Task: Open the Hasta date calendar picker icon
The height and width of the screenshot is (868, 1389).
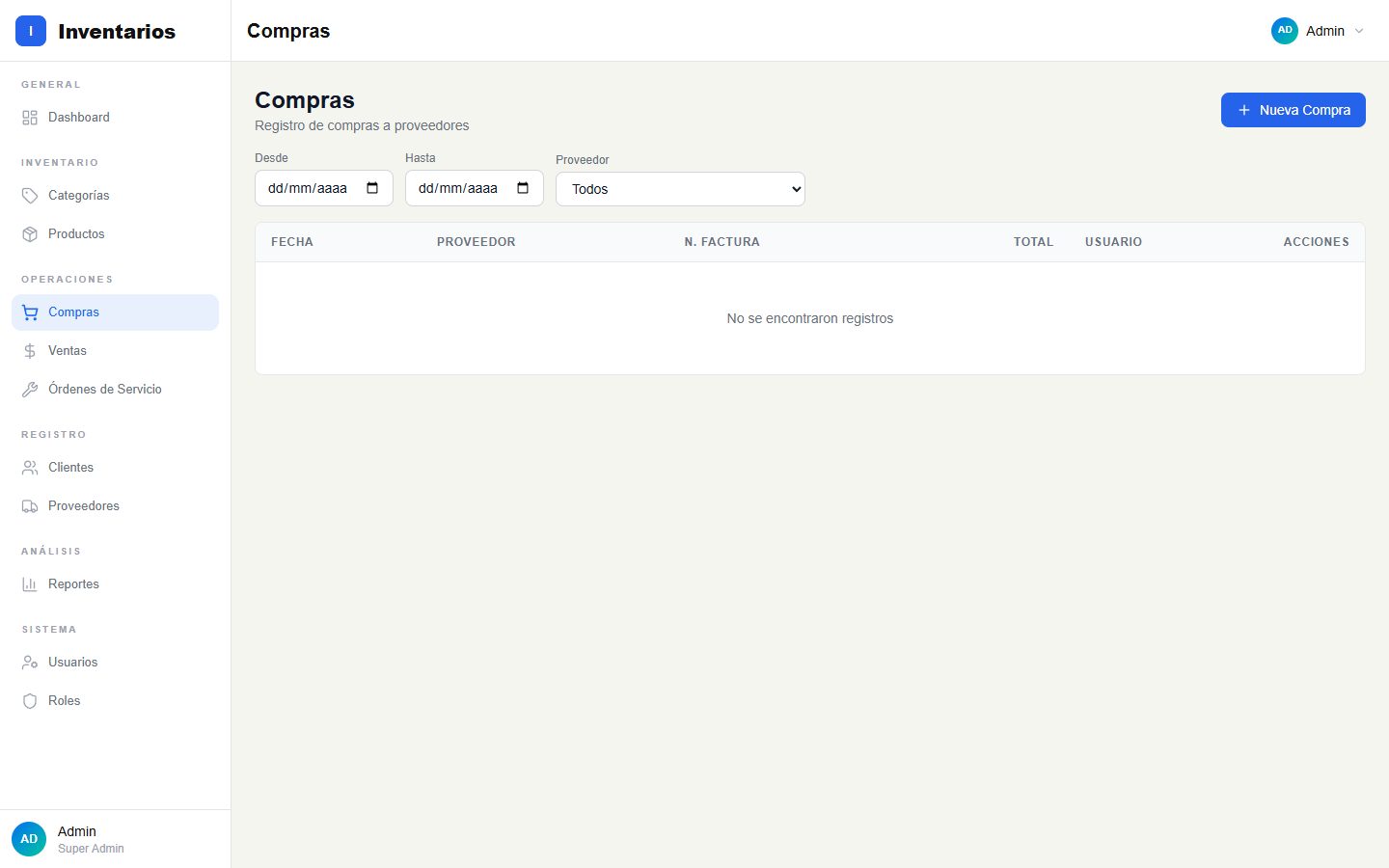Action: [523, 188]
